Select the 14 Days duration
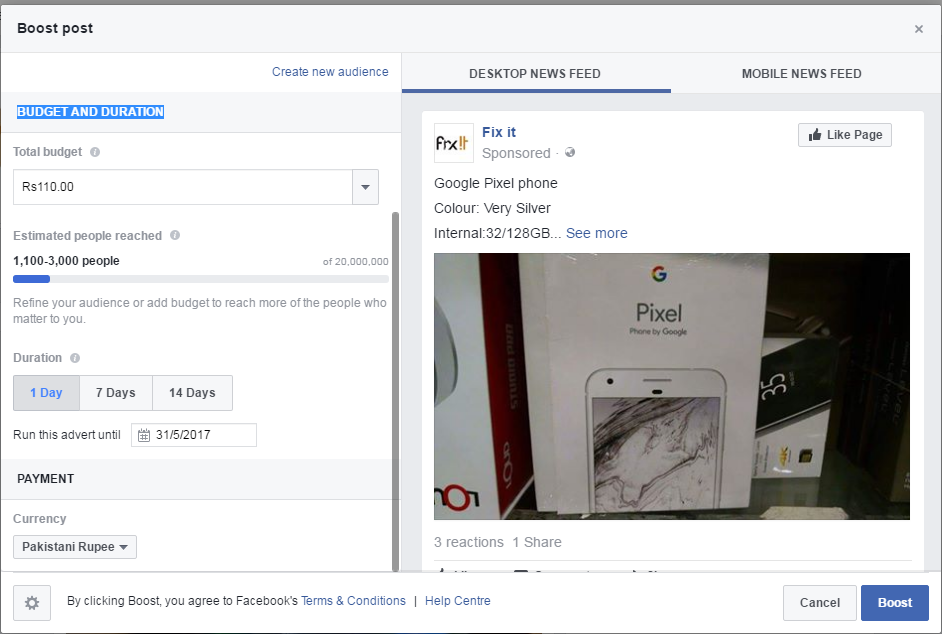This screenshot has width=942, height=634. click(x=192, y=393)
